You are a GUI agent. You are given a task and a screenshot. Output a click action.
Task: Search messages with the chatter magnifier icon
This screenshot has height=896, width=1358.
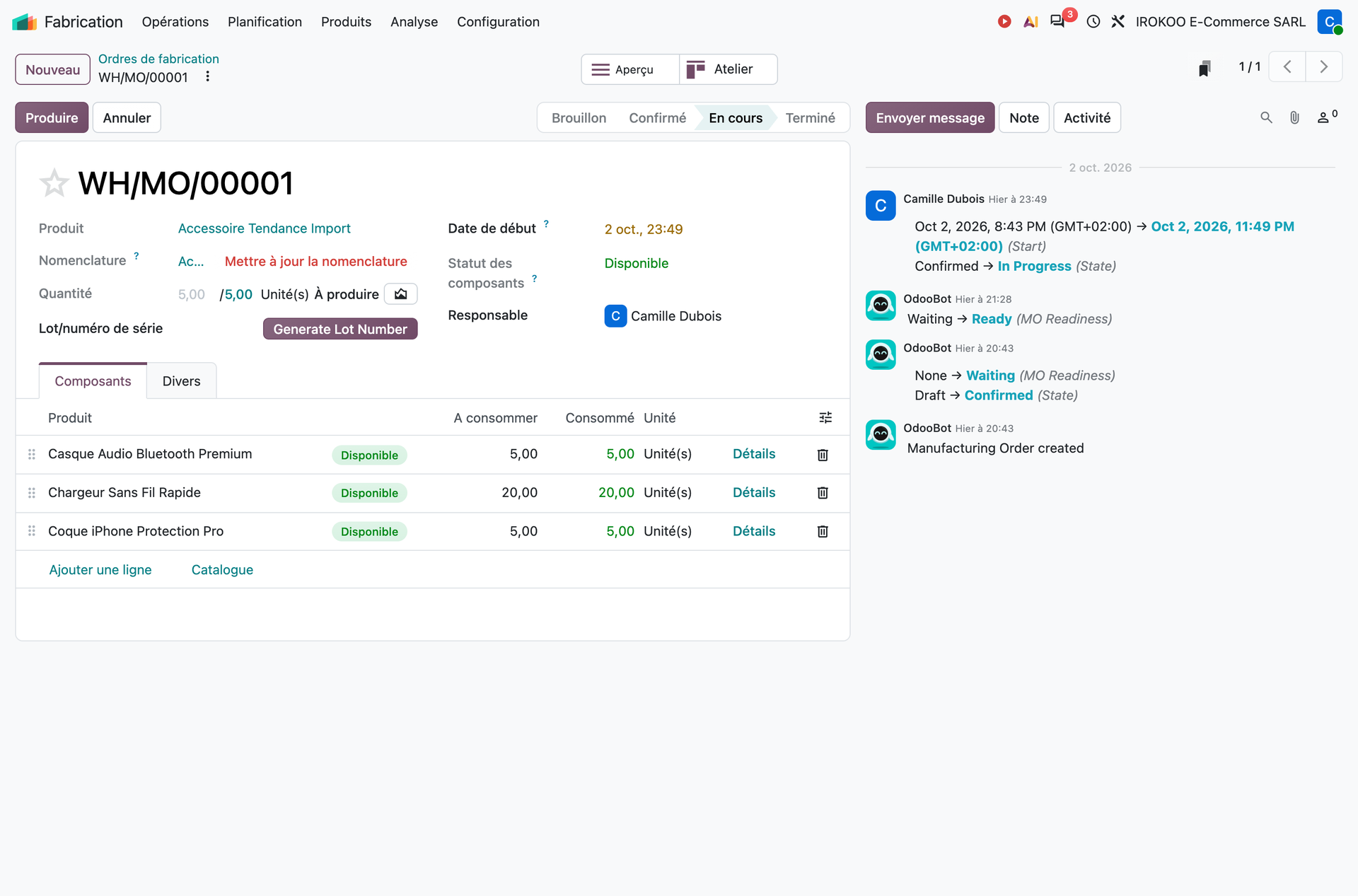coord(1266,117)
